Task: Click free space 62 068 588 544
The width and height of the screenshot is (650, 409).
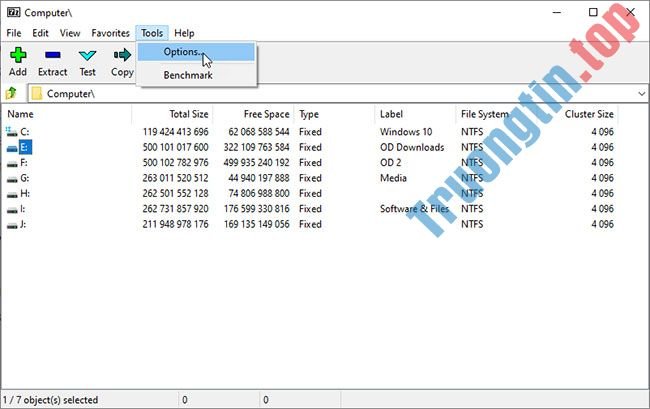Action: tap(259, 132)
